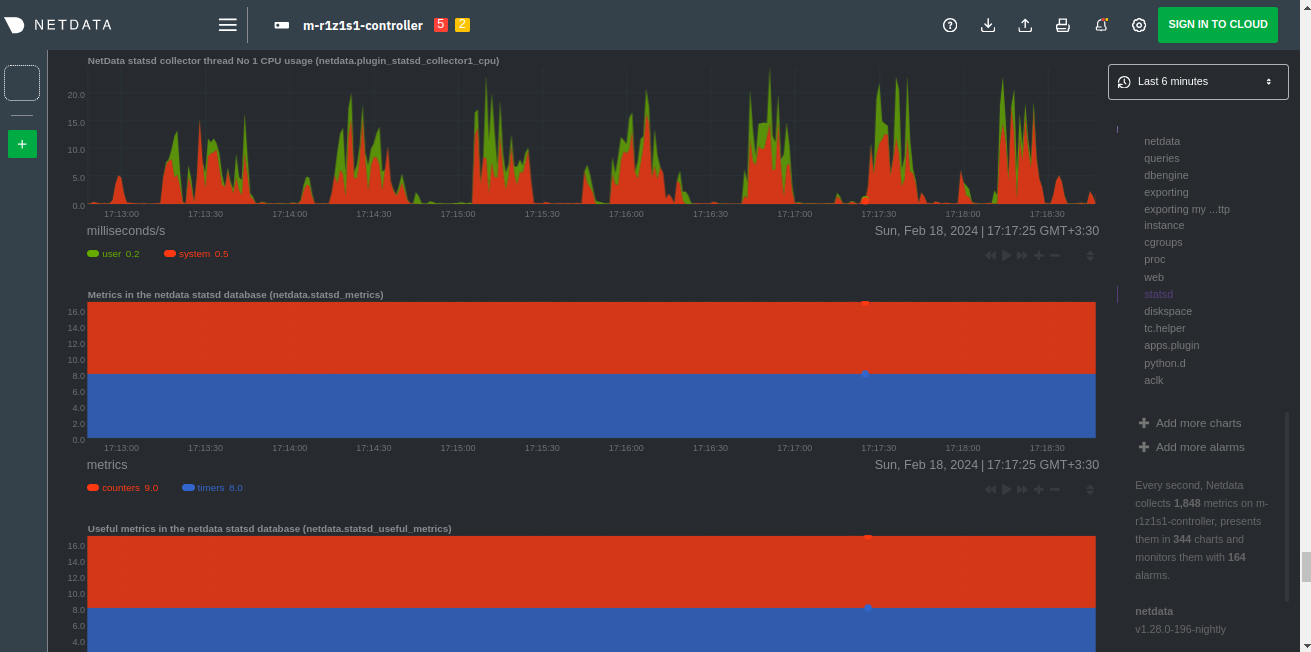Click the CPU chart resize handle
Image resolution: width=1311 pixels, height=652 pixels.
pos(1090,256)
